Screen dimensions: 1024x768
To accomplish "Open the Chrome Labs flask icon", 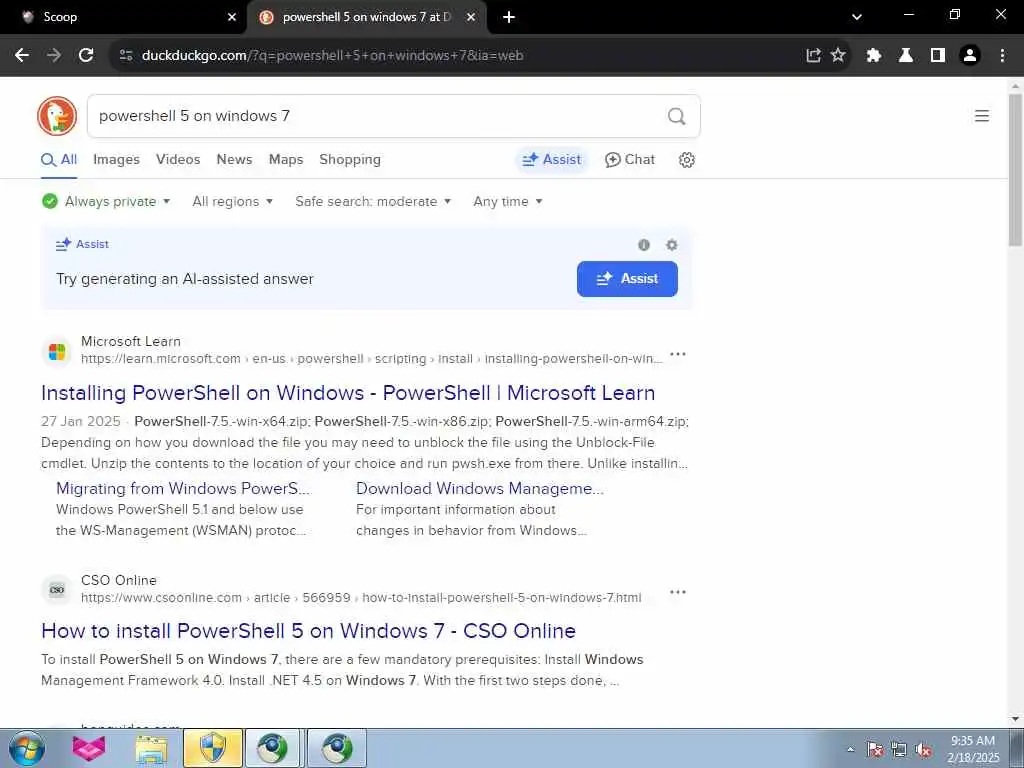I will pos(906,56).
